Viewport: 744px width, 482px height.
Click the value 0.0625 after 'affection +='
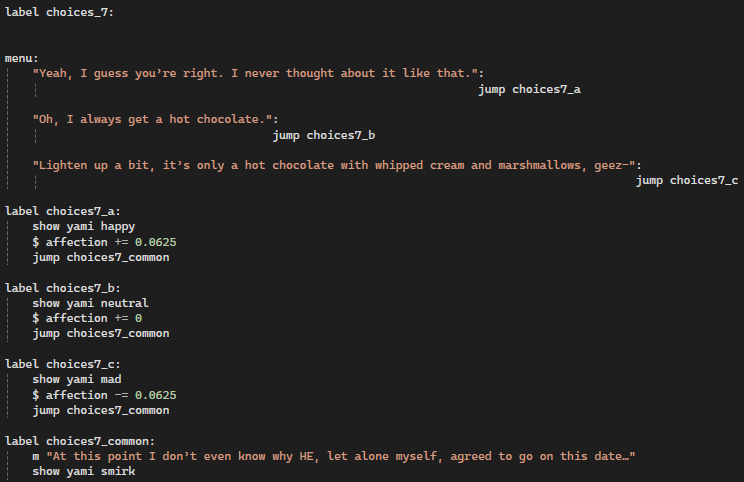(x=156, y=242)
